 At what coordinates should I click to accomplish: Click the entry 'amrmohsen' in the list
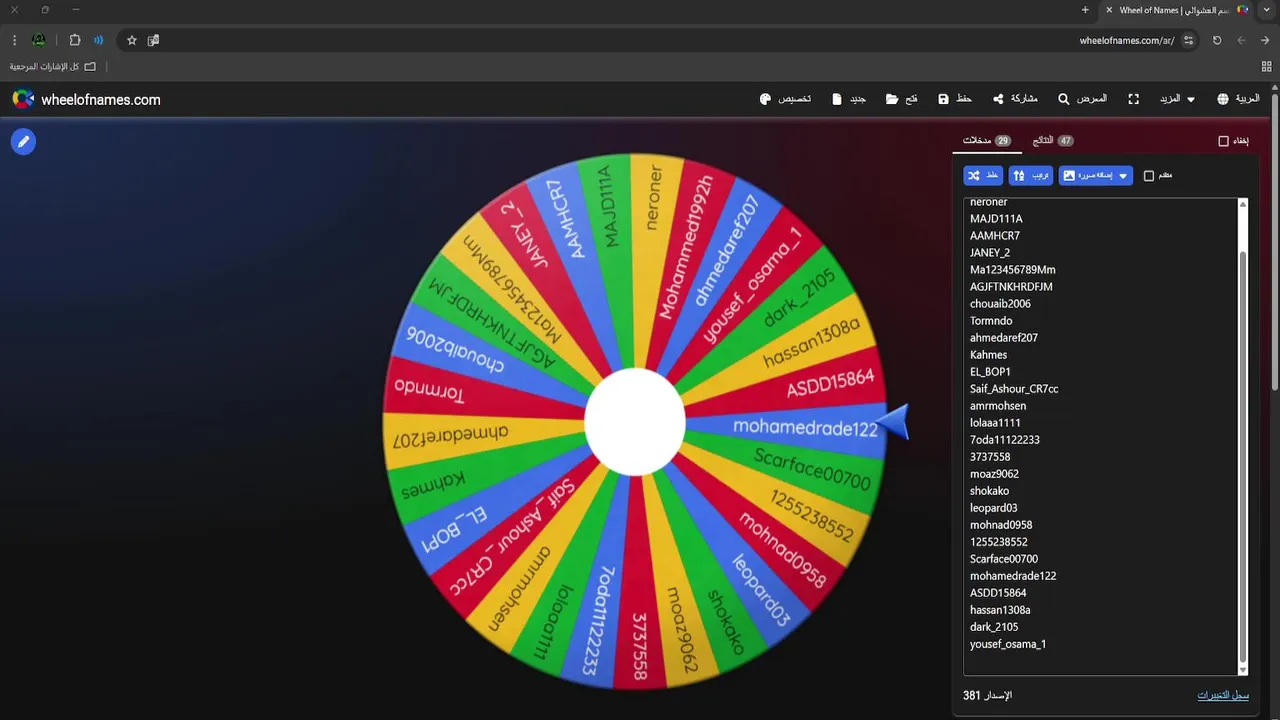click(998, 406)
